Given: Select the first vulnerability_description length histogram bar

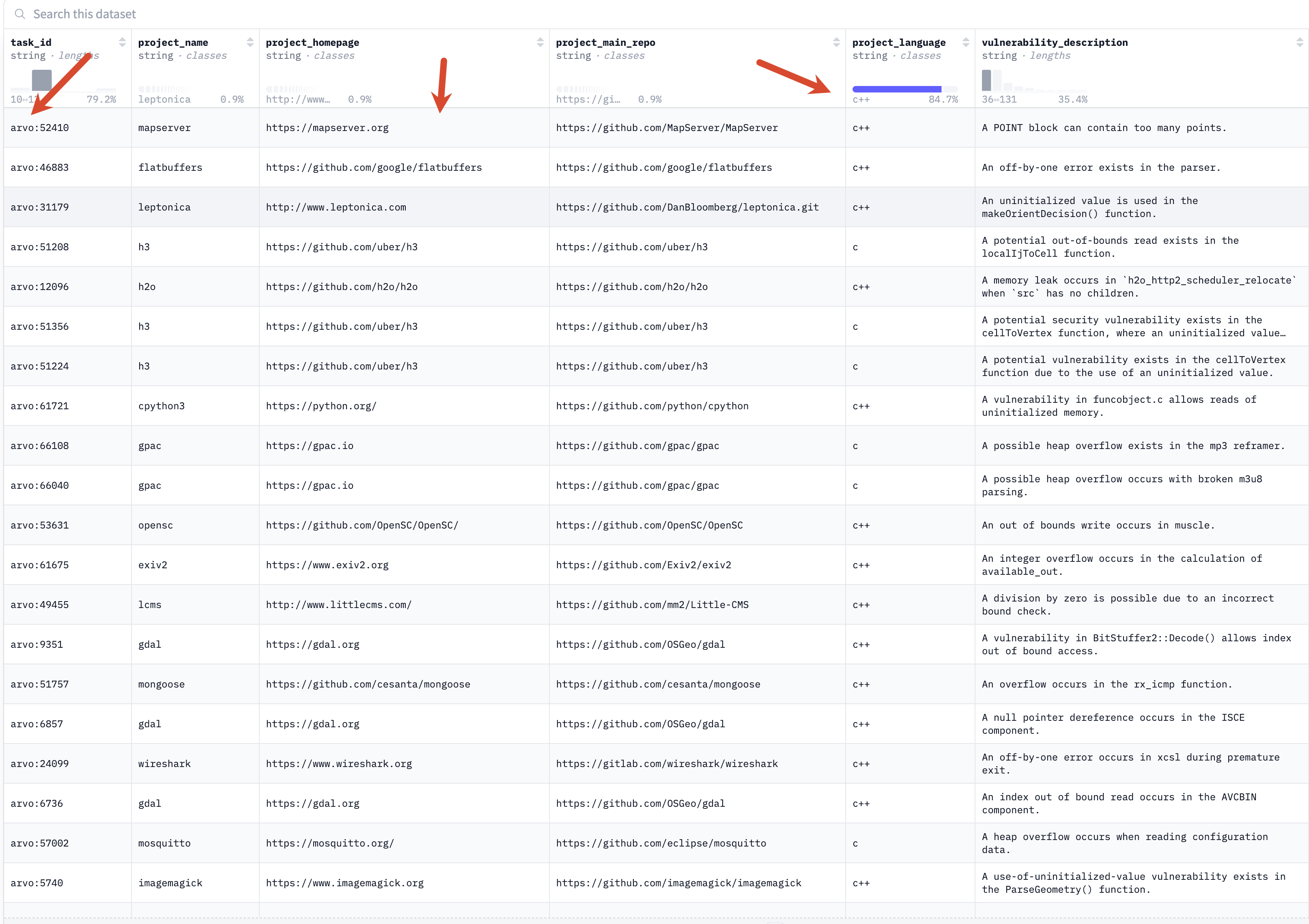Looking at the screenshot, I should pyautogui.click(x=986, y=80).
